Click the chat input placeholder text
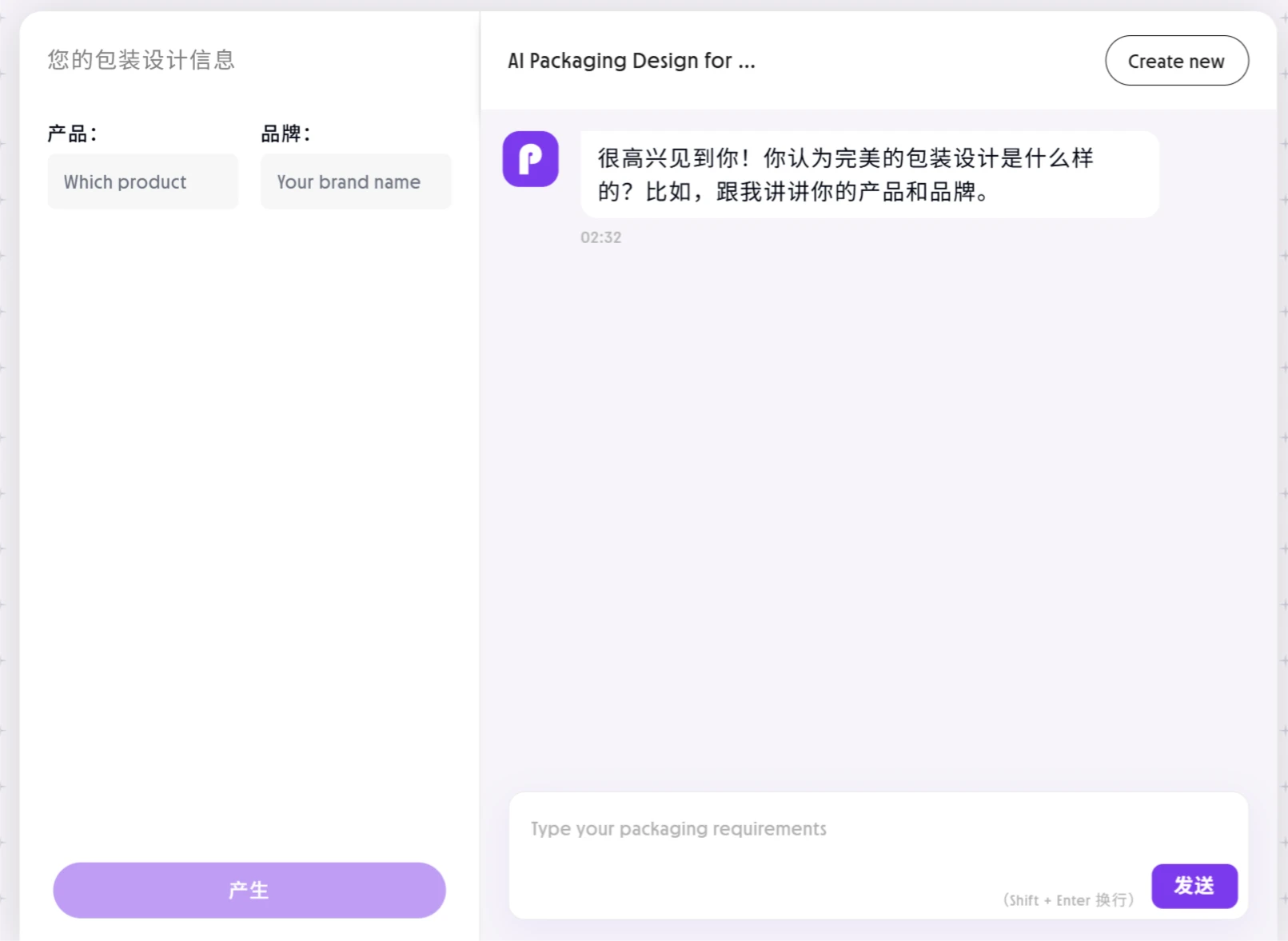1288x941 pixels. (677, 829)
